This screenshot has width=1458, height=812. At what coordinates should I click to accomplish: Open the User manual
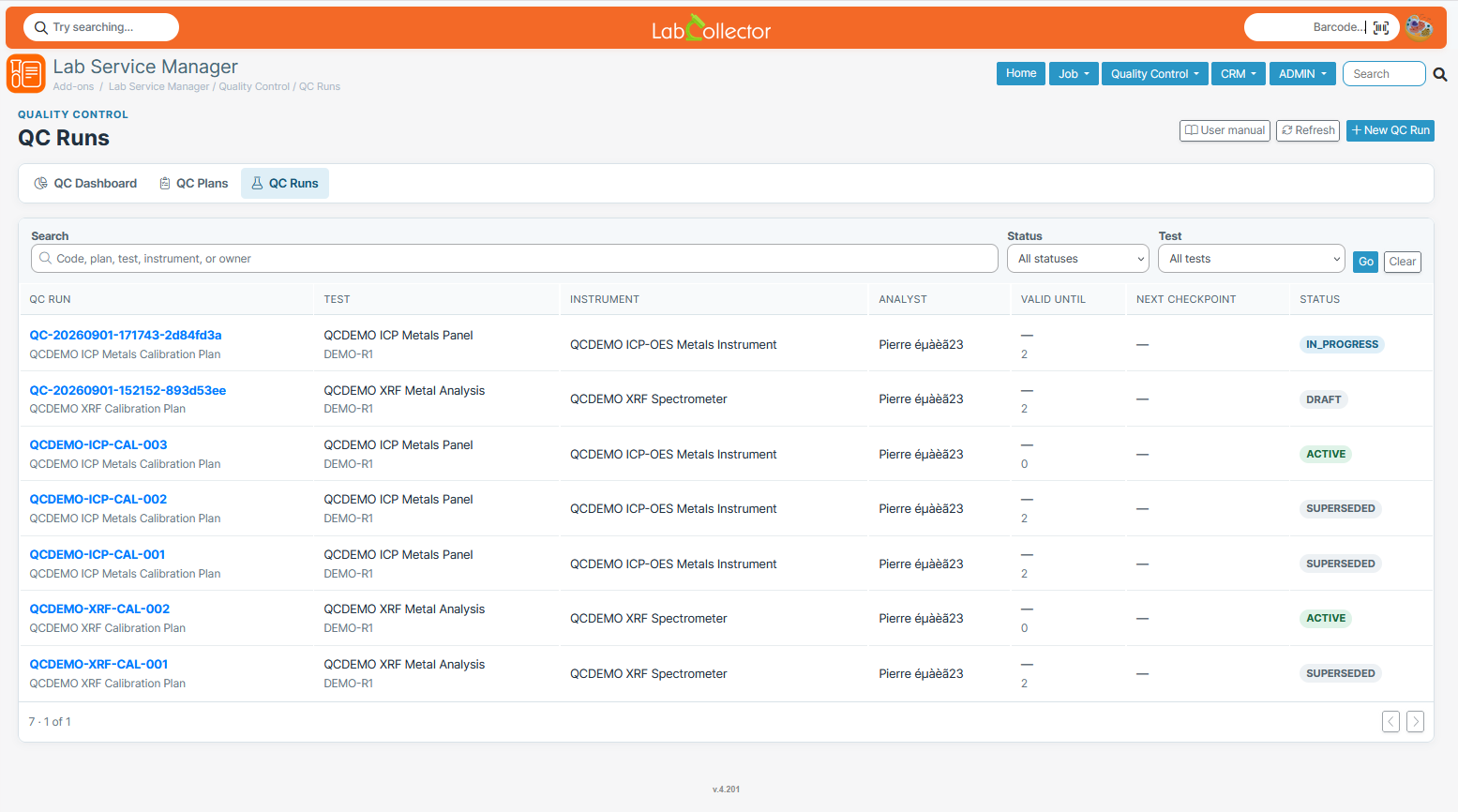pos(1225,130)
